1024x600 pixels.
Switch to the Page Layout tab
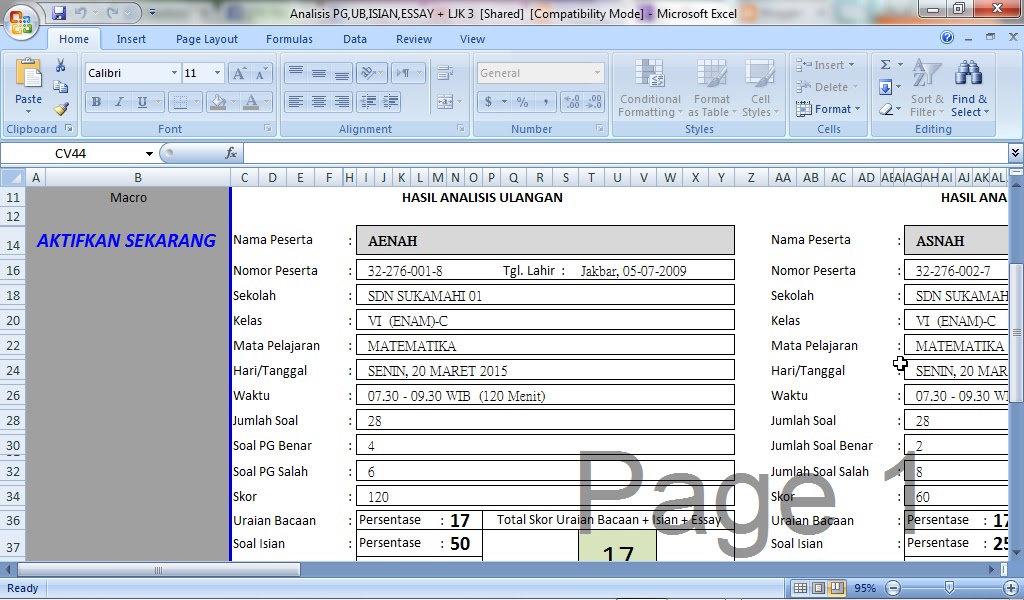click(206, 39)
